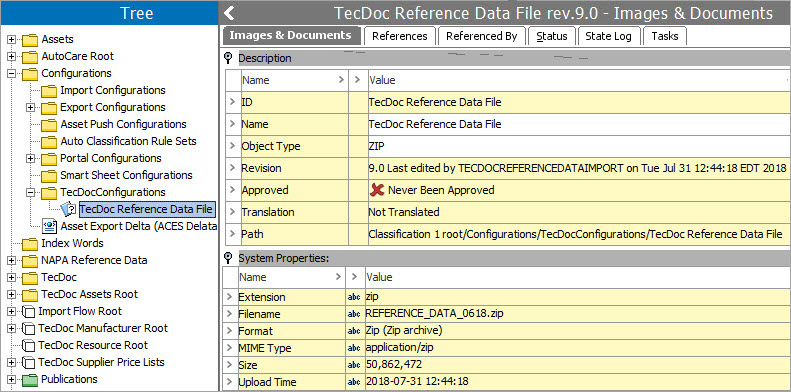
Task: Click the TecDoc Reference Data File asset icon
Action: click(x=68, y=209)
